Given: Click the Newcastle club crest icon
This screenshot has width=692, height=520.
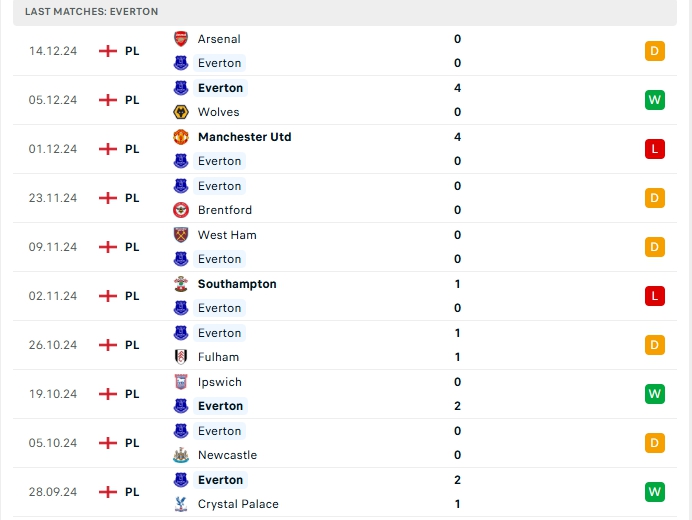Looking at the screenshot, I should coord(180,455).
